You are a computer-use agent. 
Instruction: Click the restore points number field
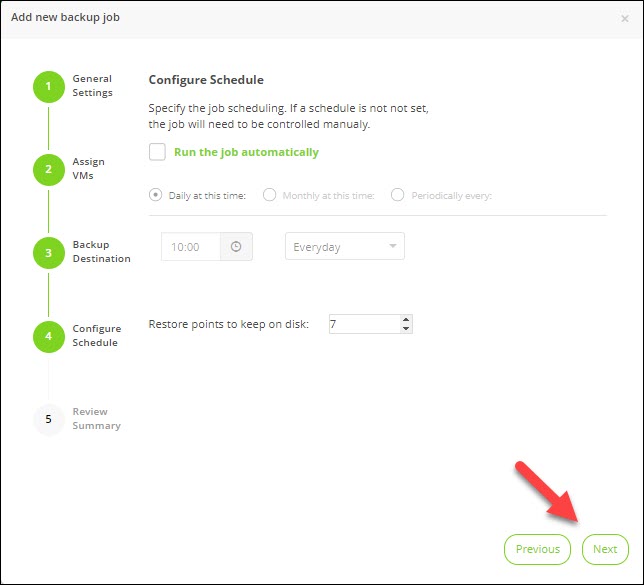pos(362,324)
